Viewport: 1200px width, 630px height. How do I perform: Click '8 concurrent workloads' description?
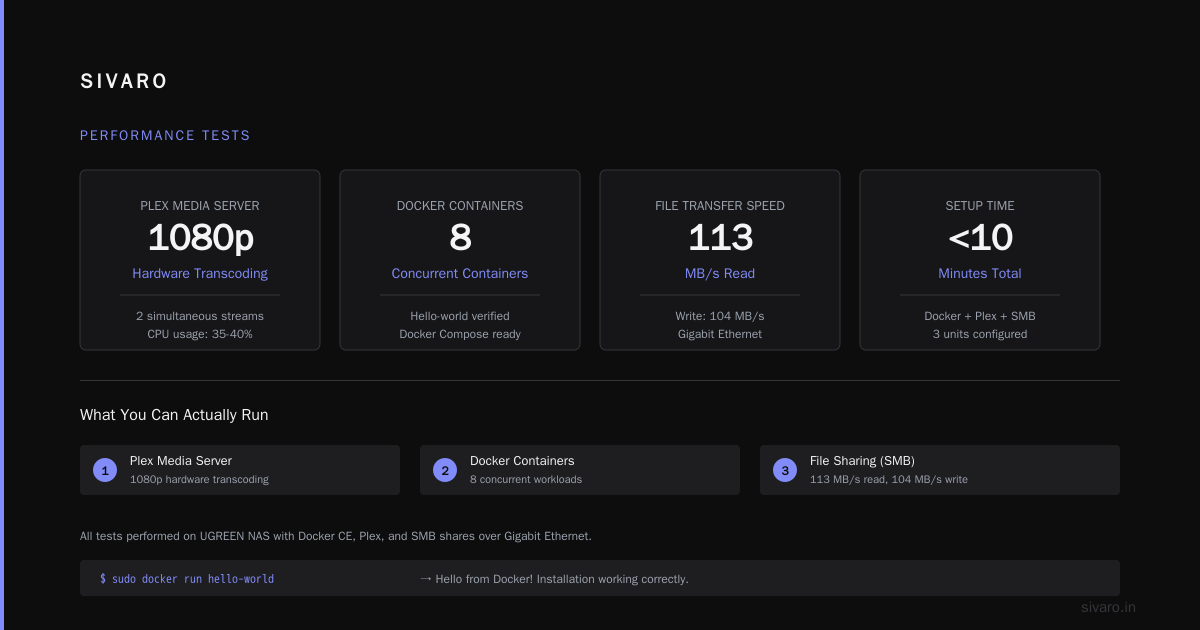click(526, 479)
